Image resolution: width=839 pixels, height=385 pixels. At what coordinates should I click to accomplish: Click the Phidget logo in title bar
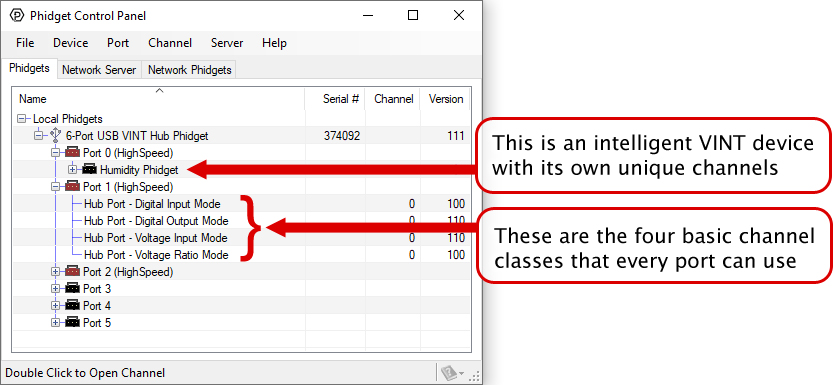coord(17,16)
